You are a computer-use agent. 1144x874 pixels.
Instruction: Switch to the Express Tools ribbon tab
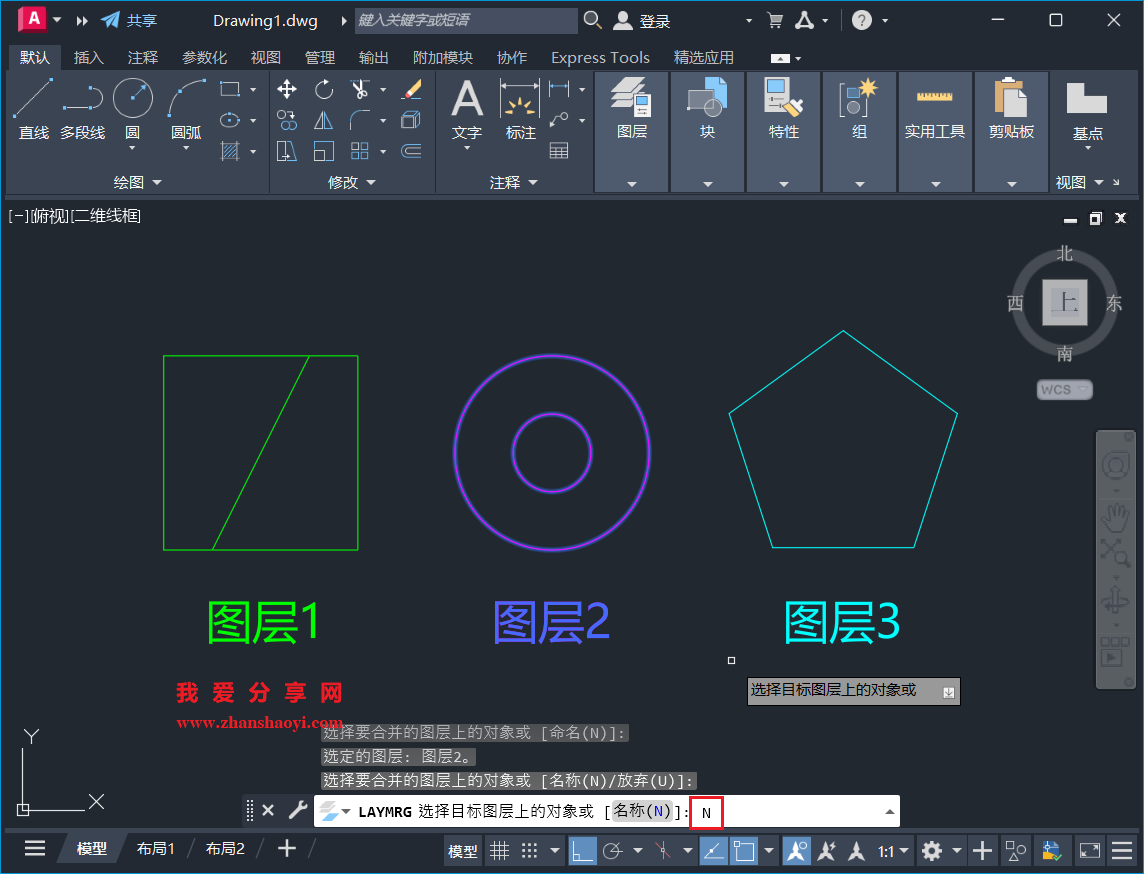(x=599, y=57)
